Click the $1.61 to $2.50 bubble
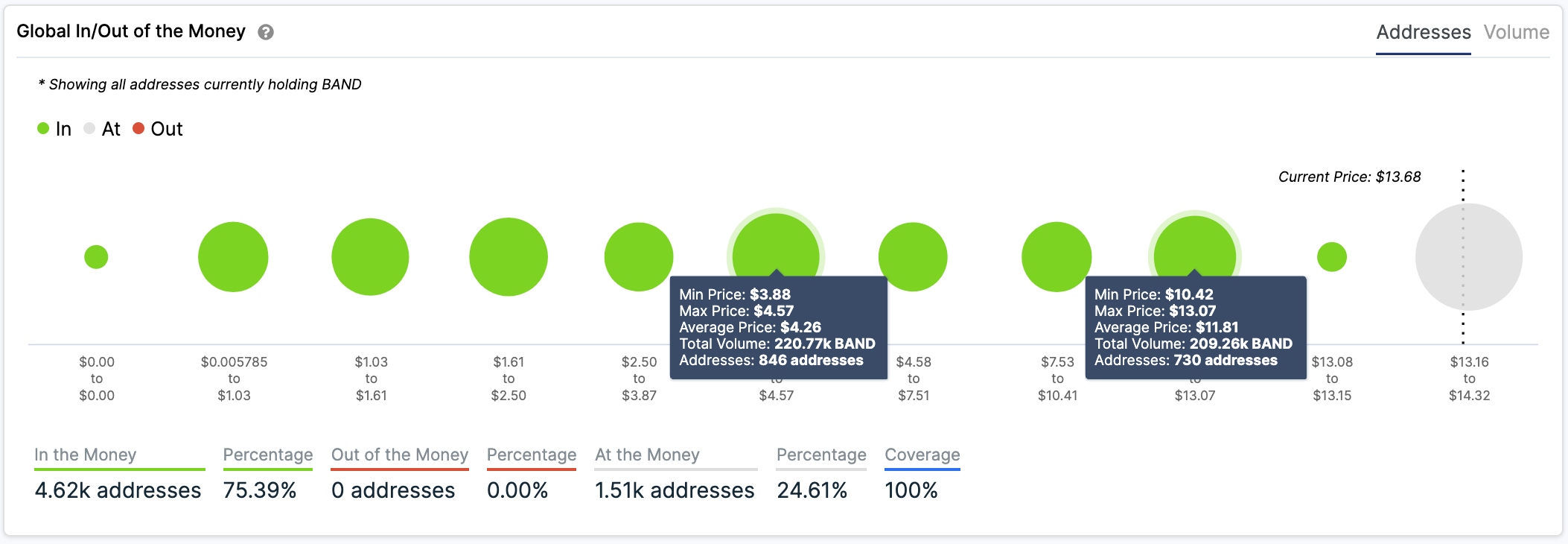 coord(509,256)
